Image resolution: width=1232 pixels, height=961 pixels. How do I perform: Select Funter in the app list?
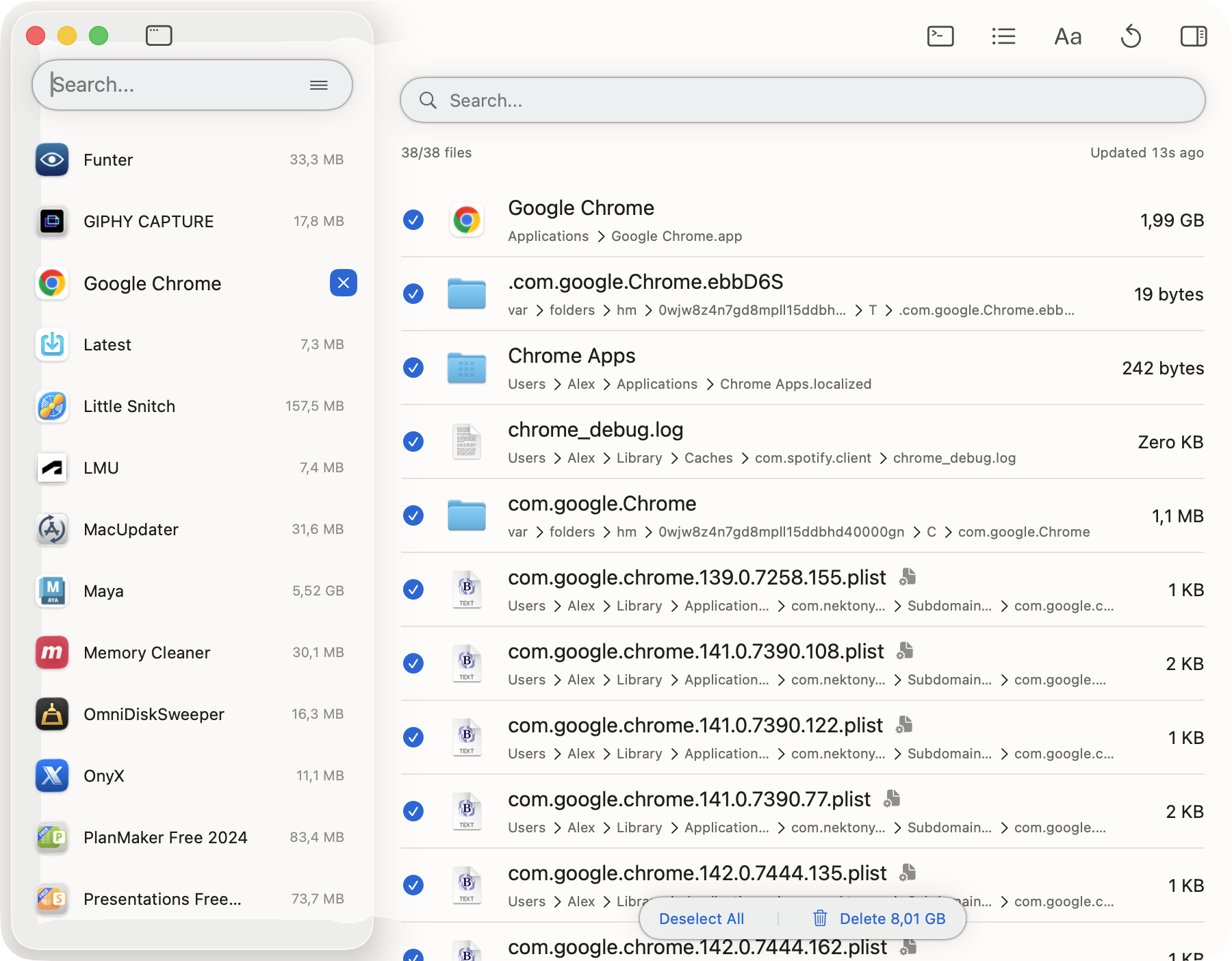(191, 159)
